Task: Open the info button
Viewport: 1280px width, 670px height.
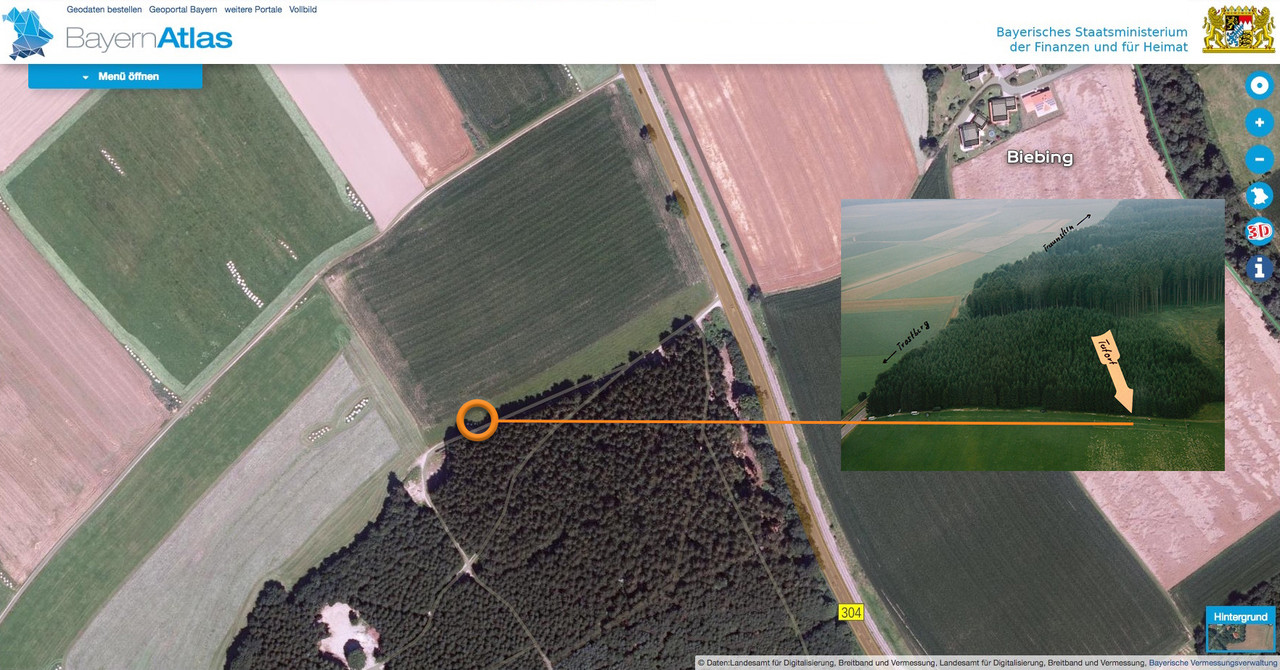Action: coord(1259,268)
